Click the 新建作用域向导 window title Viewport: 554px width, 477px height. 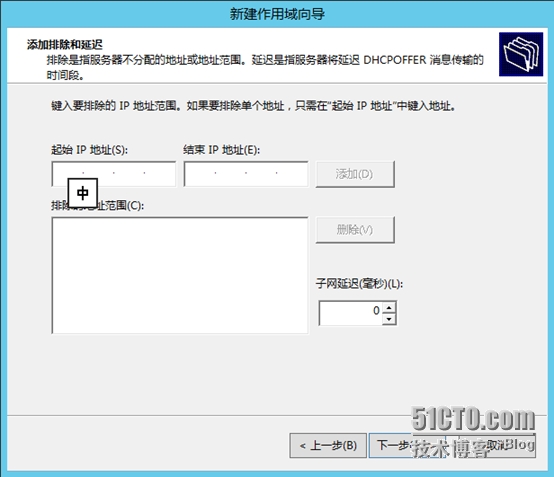277,14
